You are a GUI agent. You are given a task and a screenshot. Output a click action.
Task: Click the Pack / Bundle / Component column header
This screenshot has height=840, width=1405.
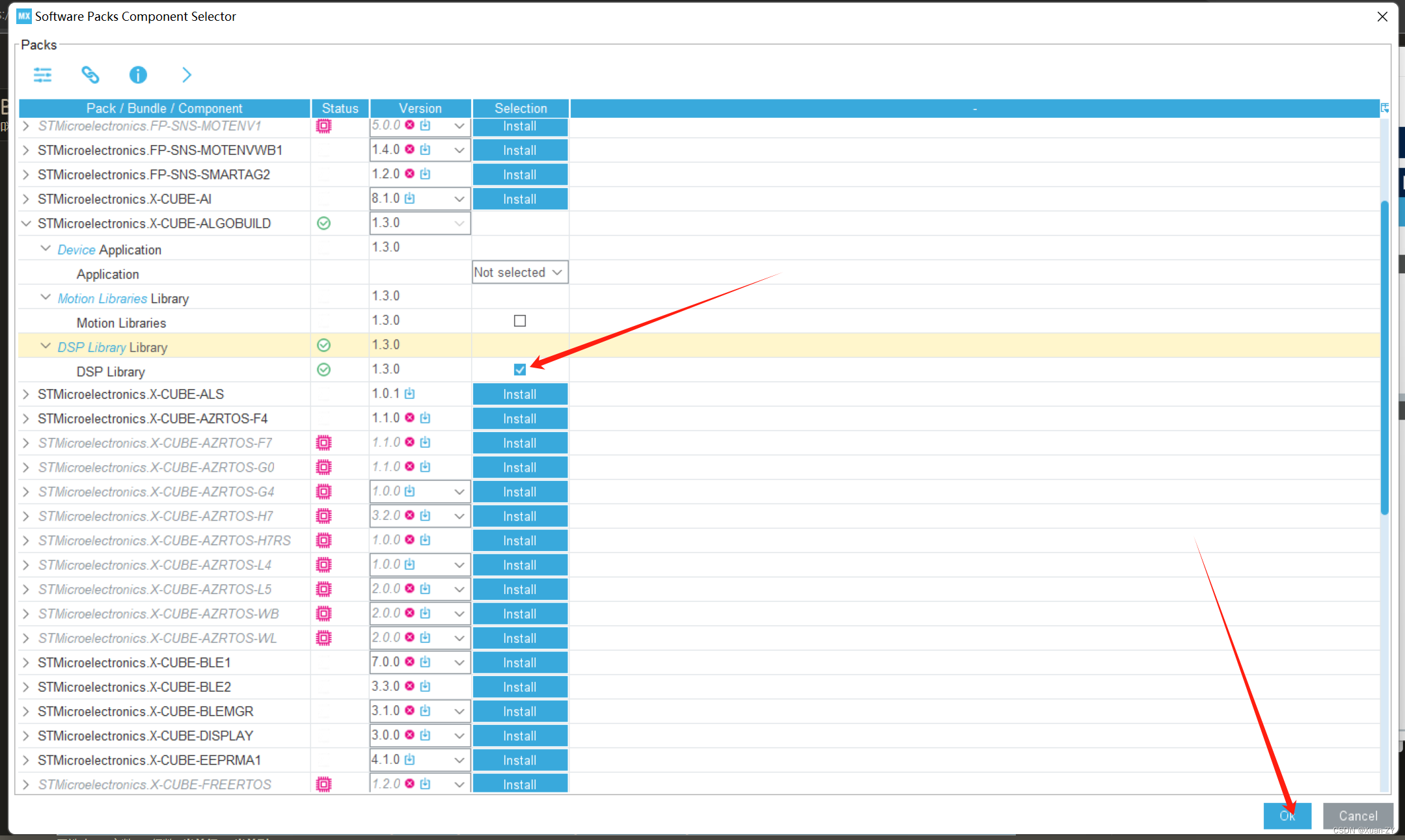point(165,108)
